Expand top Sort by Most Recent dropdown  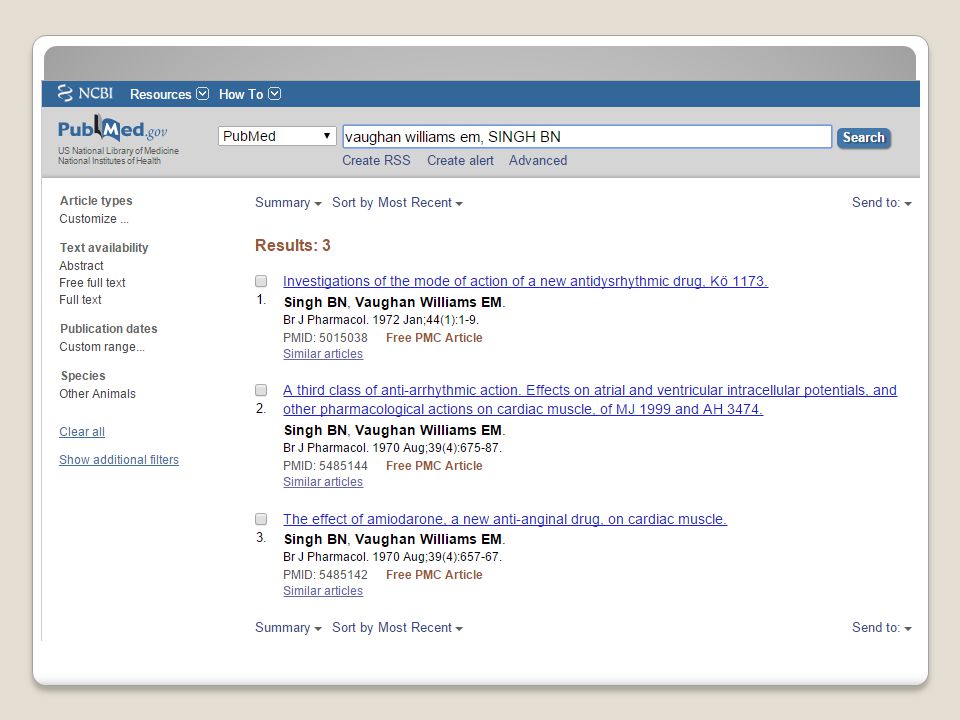[x=397, y=203]
